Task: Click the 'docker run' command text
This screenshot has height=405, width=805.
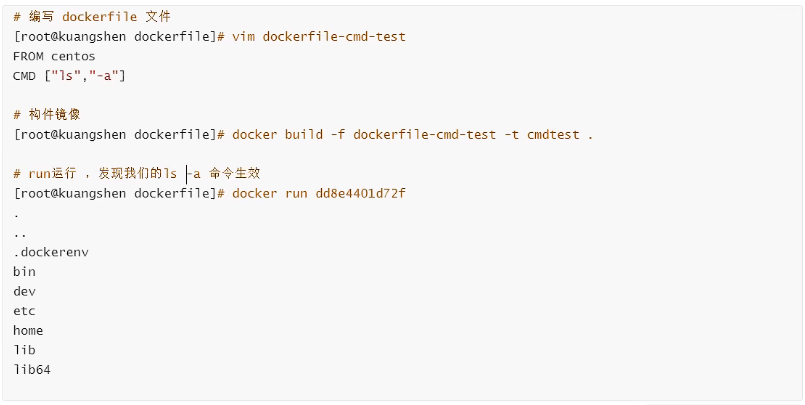Action: tap(270, 194)
